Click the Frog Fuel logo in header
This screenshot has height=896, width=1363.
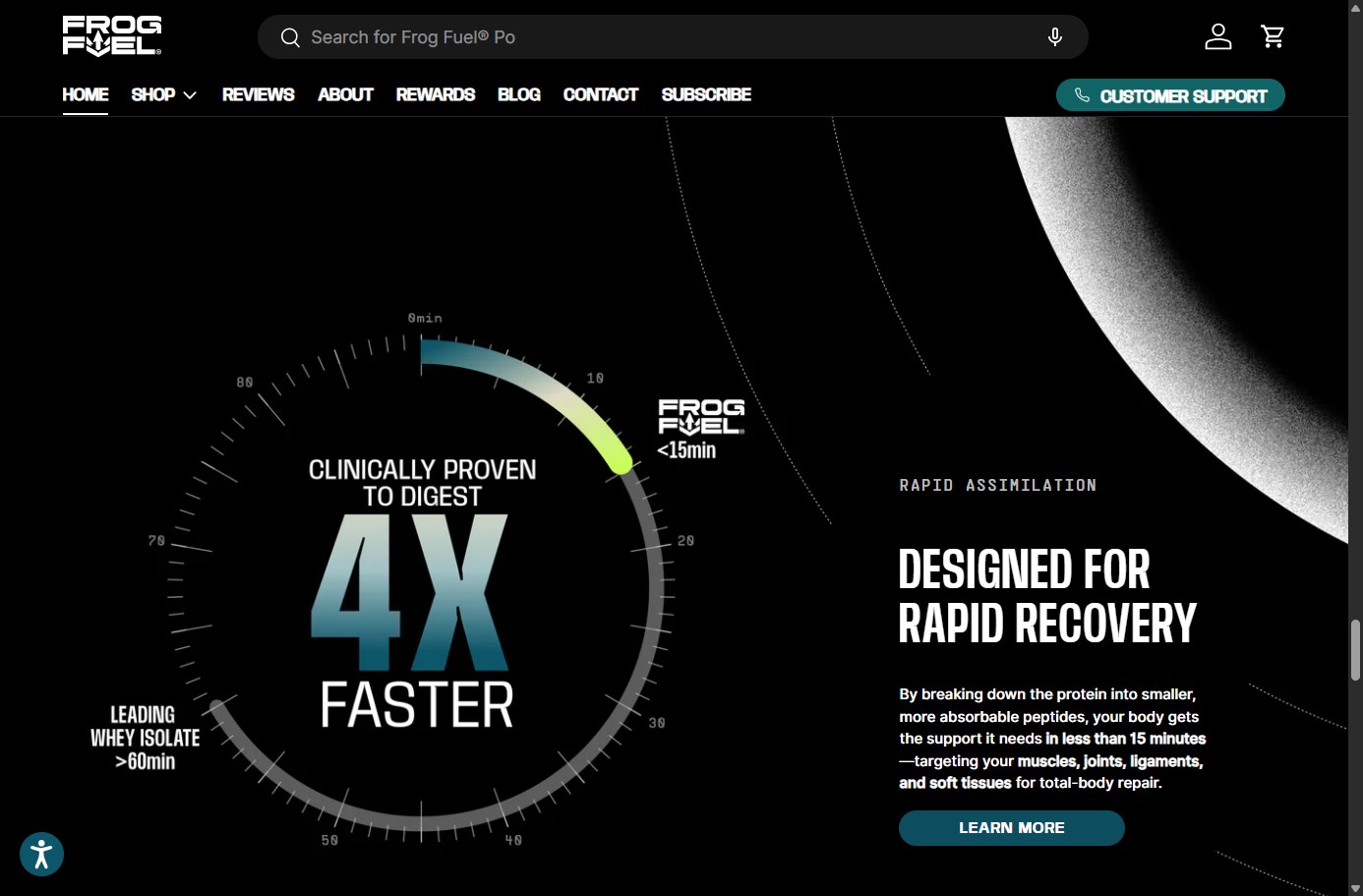[112, 36]
